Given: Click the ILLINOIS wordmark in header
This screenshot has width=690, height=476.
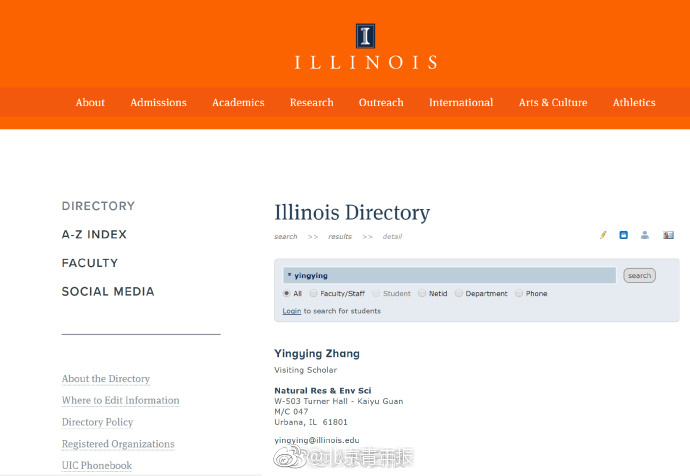Looking at the screenshot, I should tap(366, 62).
